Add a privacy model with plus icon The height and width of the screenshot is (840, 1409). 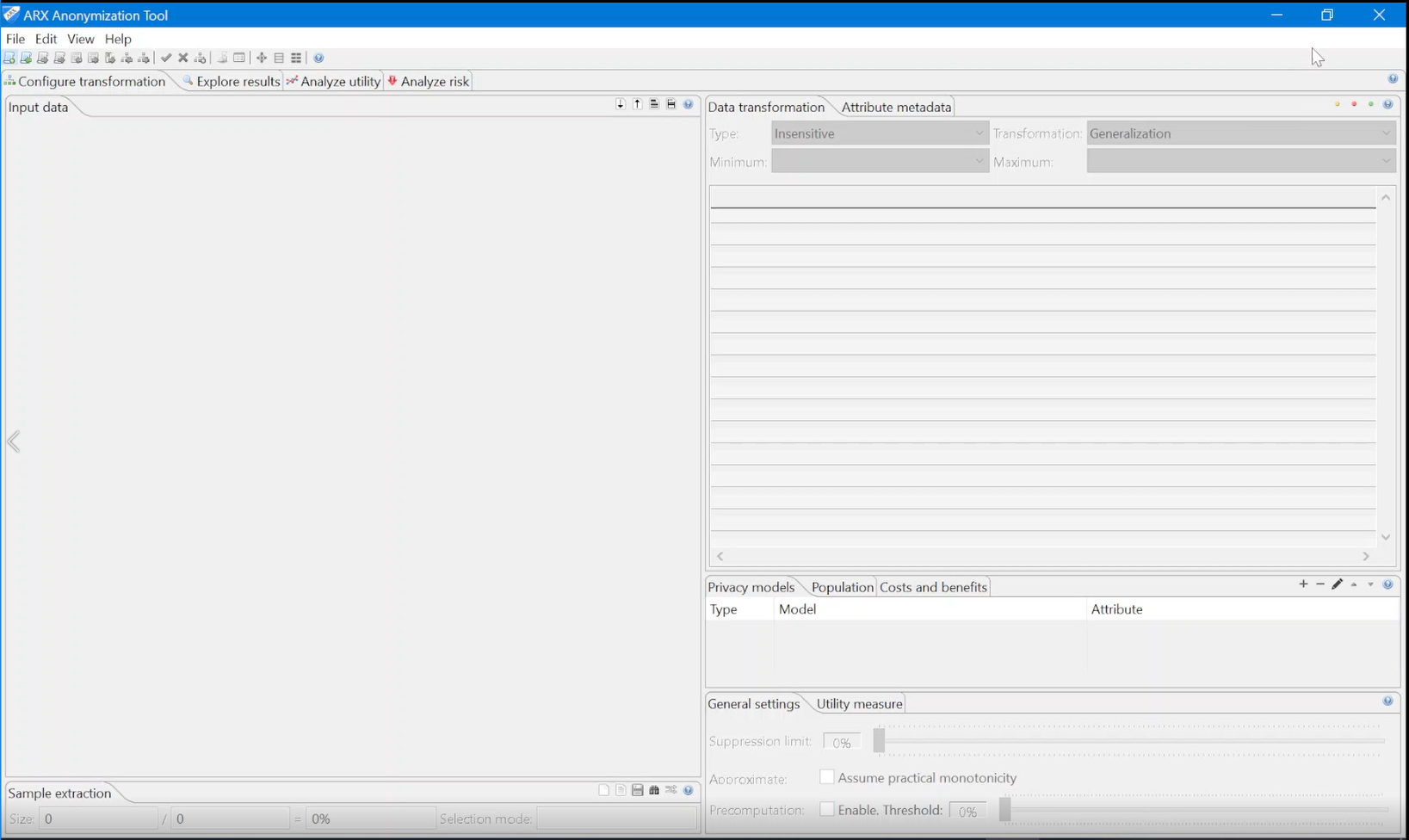[x=1303, y=584]
